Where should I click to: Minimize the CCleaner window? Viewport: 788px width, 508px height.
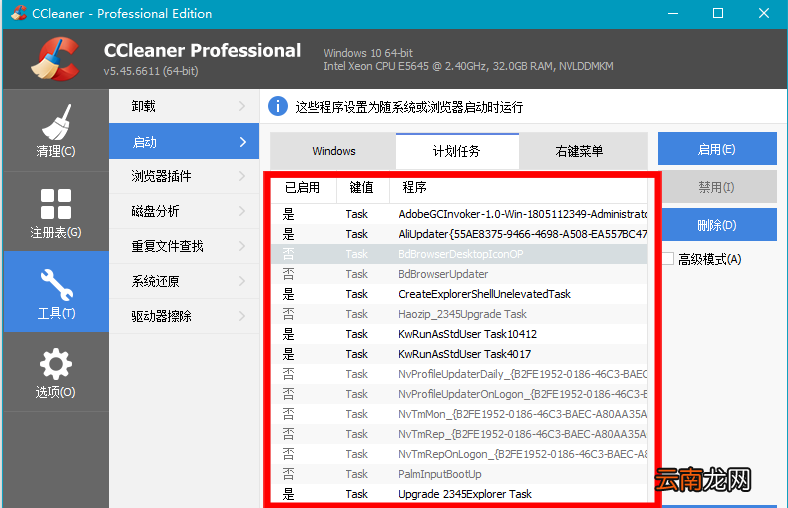click(673, 14)
